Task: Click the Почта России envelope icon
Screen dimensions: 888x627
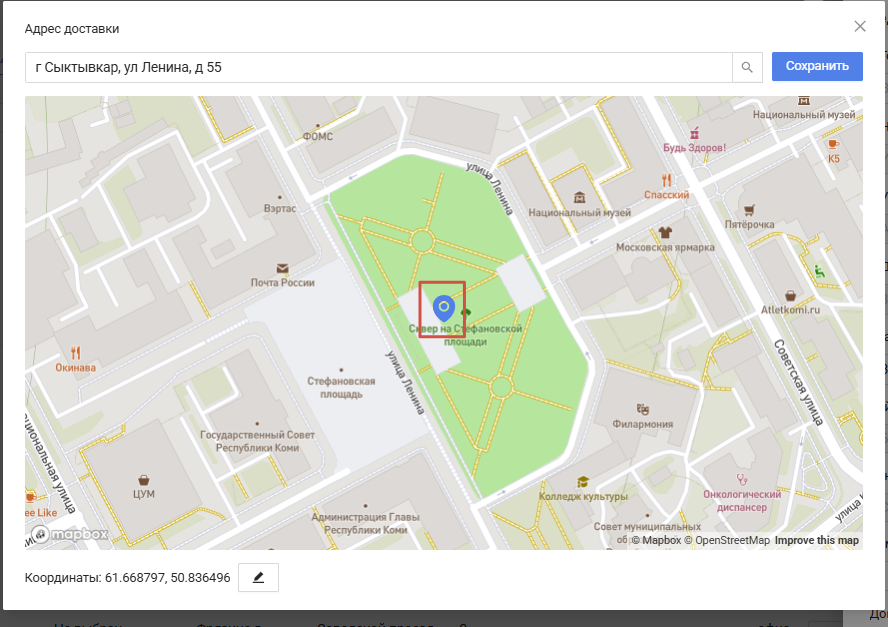Action: tap(283, 268)
